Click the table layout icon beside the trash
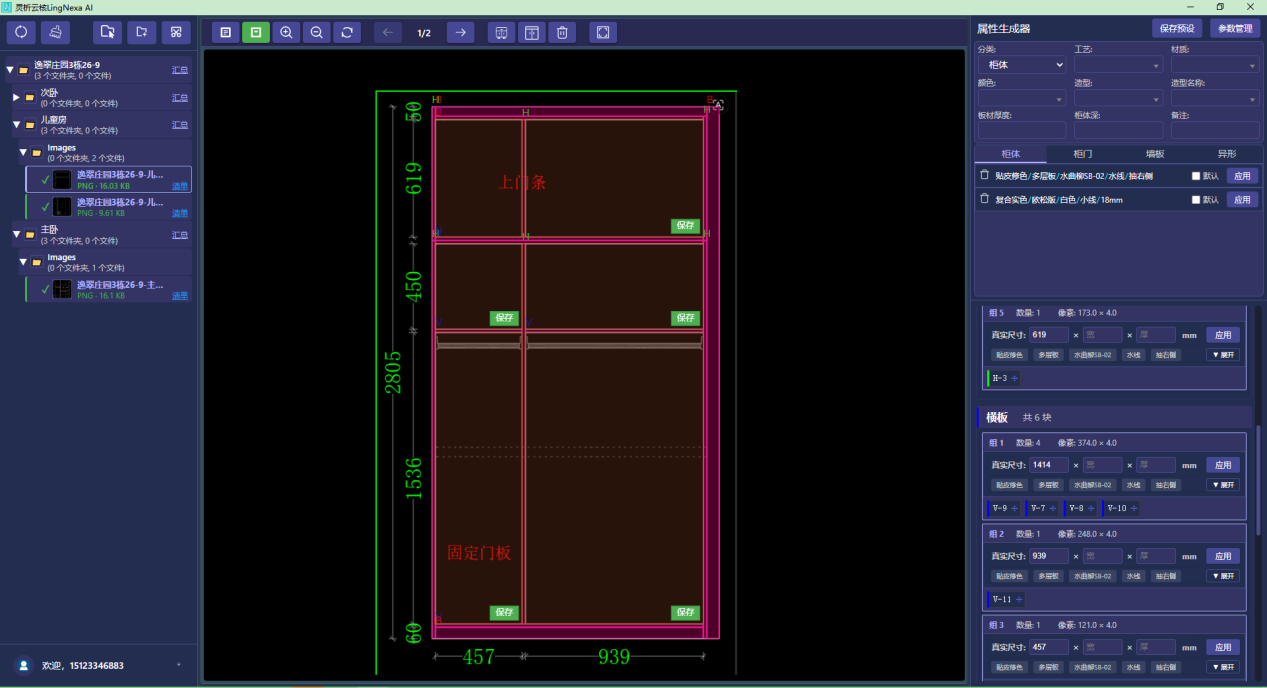 click(x=532, y=33)
